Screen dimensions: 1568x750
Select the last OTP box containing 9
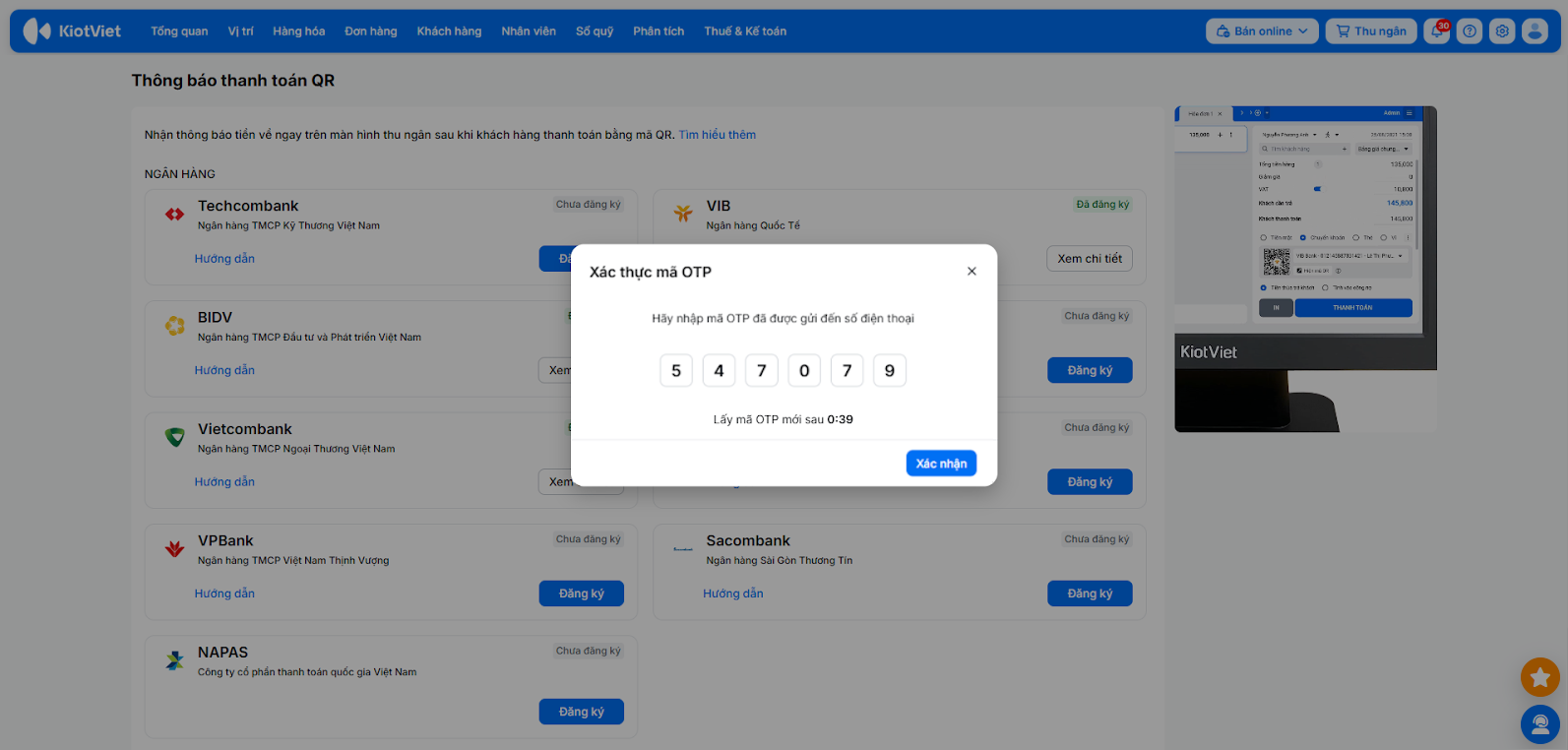889,371
